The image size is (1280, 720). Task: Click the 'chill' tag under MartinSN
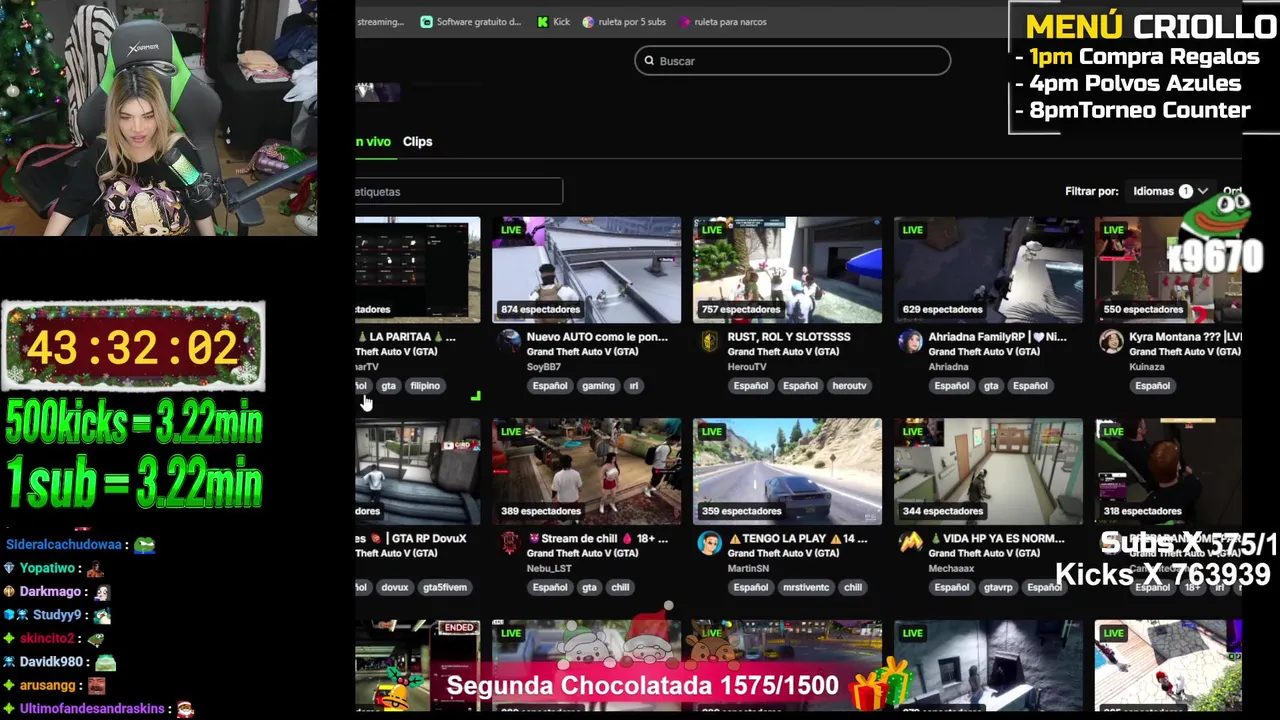point(852,588)
